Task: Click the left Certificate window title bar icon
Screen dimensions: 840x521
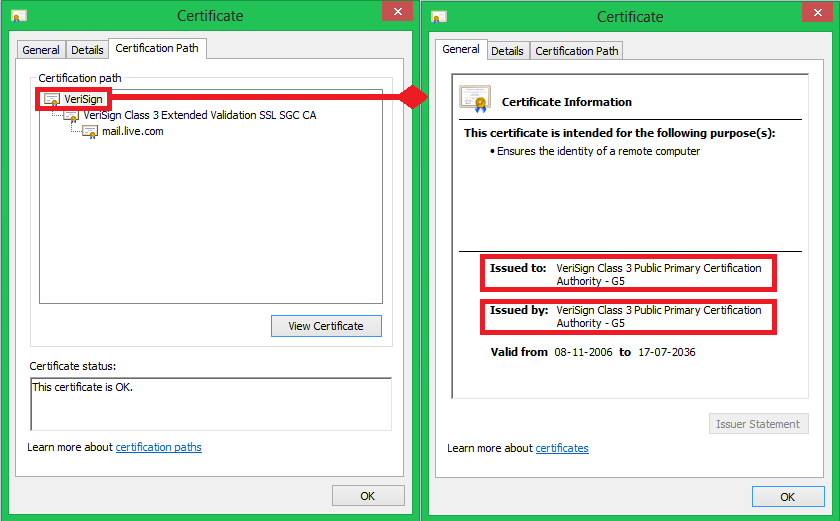Action: [19, 16]
